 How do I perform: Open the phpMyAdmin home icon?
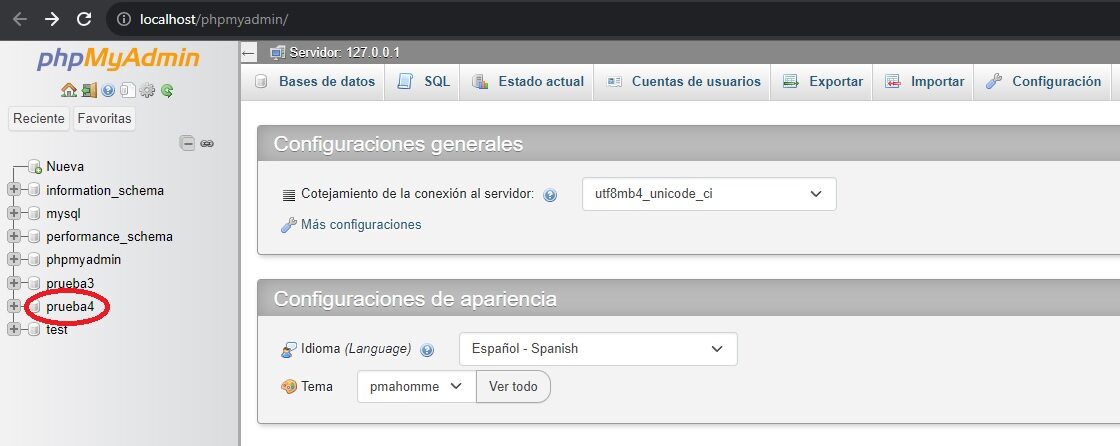point(69,90)
